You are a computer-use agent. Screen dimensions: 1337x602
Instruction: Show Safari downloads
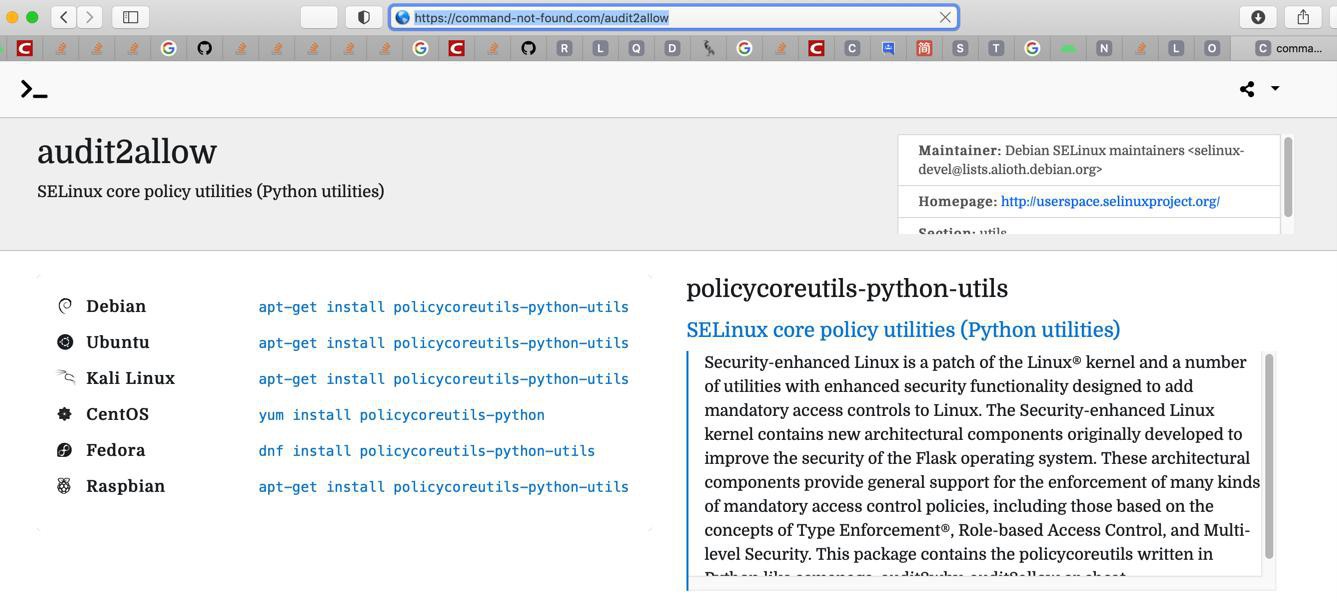[1258, 17]
